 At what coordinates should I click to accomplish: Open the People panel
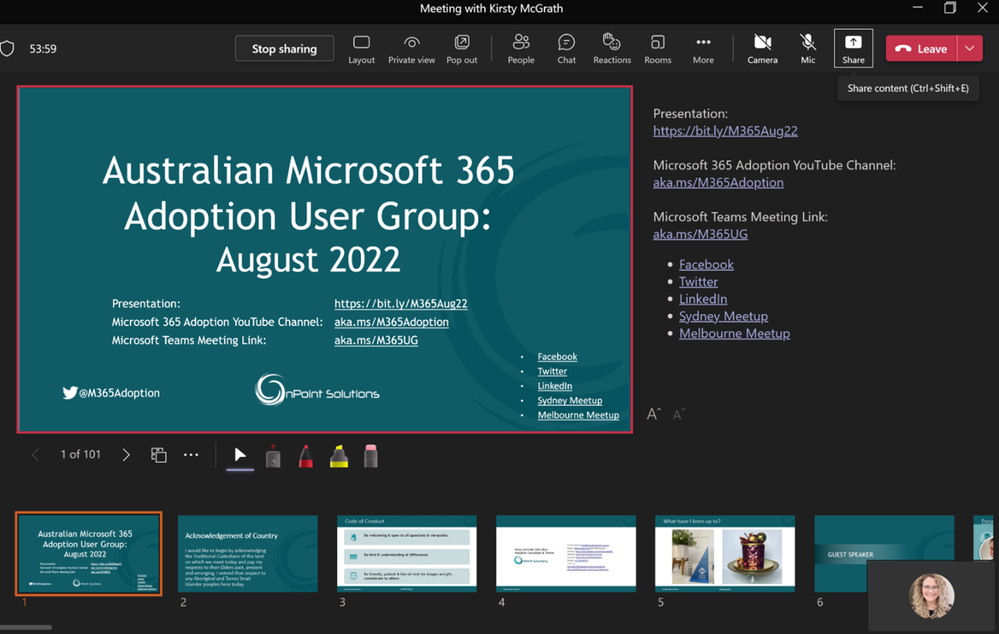[x=521, y=49]
